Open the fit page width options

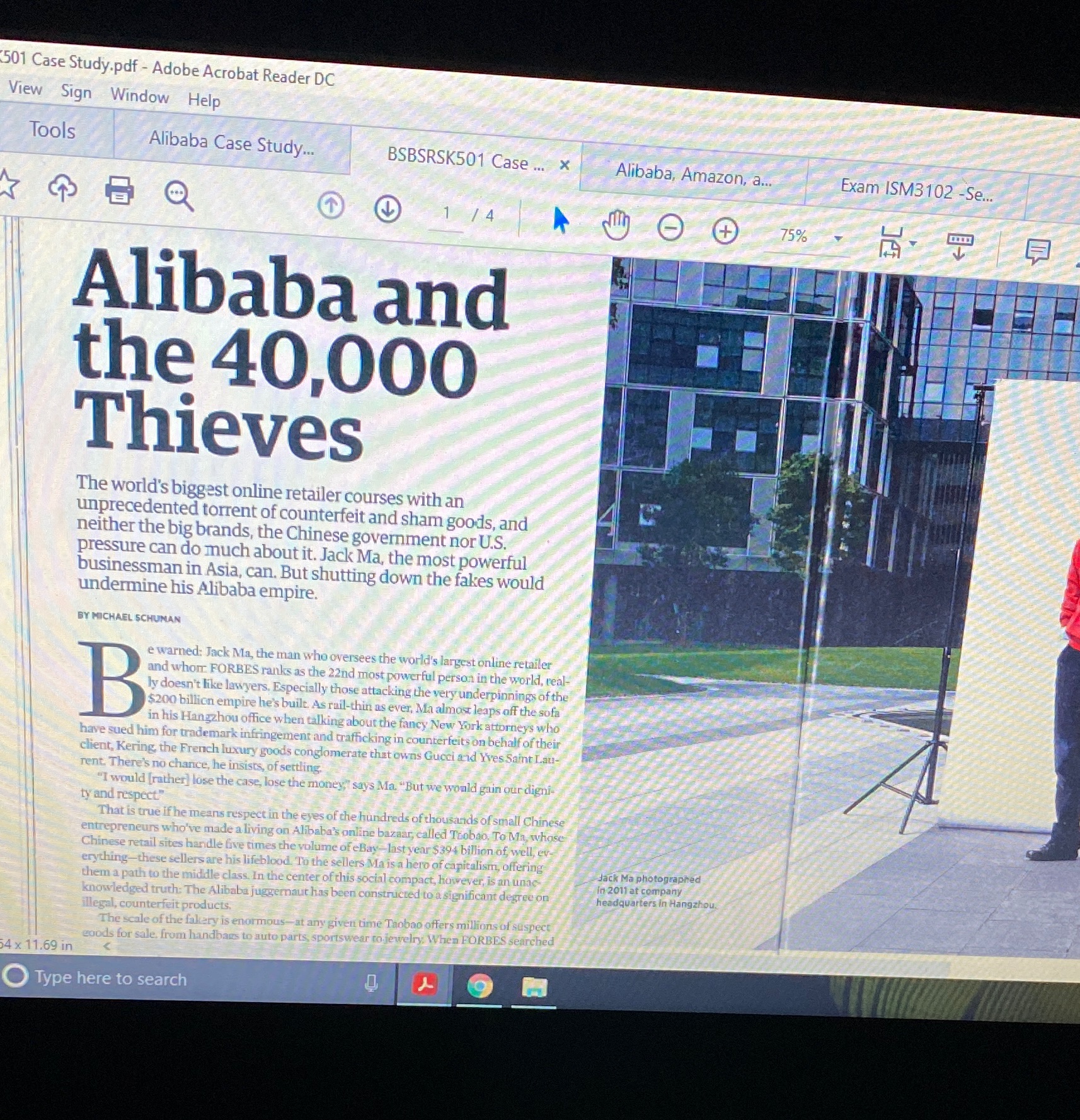[x=897, y=242]
